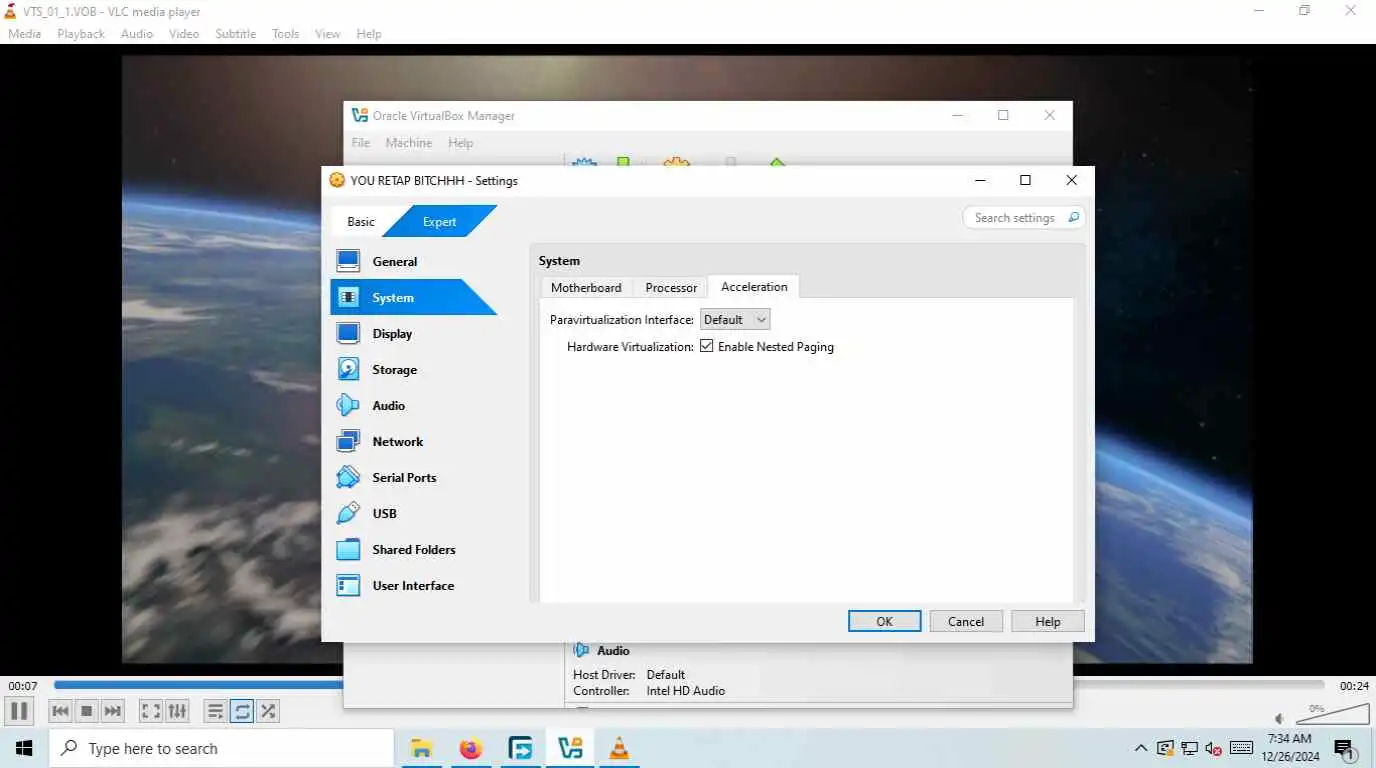Skip to next media in VLC

pos(113,711)
